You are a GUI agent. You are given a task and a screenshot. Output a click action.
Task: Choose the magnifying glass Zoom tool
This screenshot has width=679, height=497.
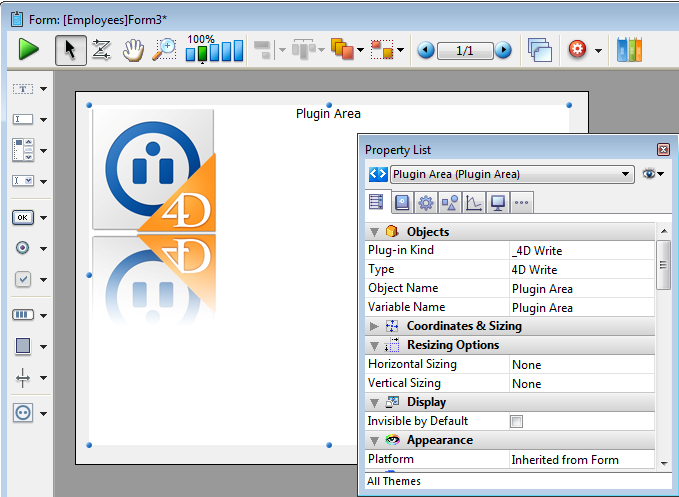pos(163,50)
